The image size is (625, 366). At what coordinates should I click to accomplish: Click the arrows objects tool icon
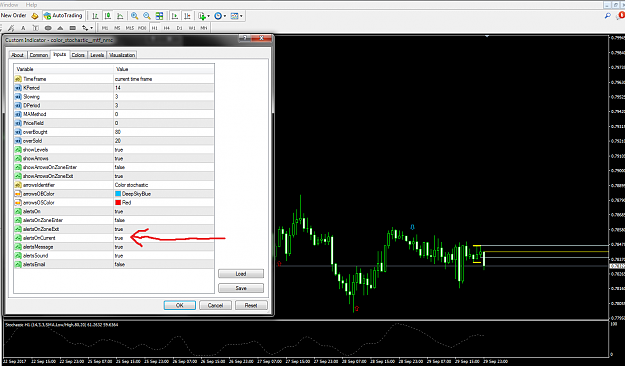(x=85, y=28)
